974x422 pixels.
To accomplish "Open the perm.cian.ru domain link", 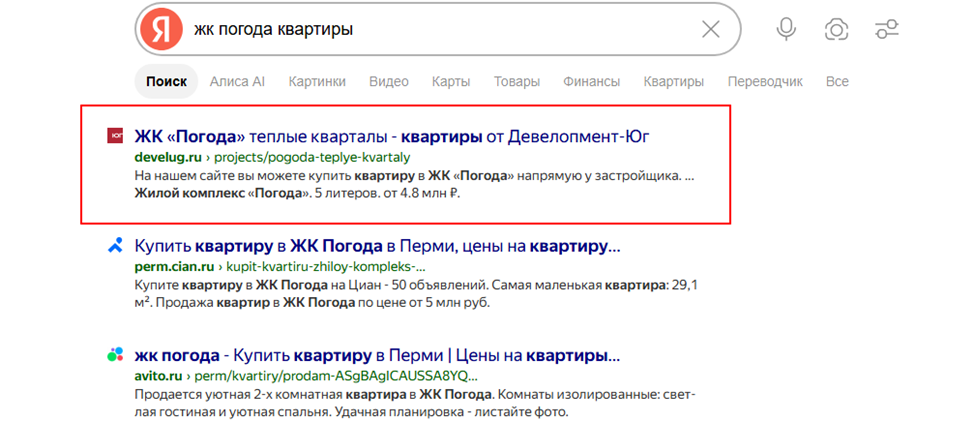I will click(x=173, y=267).
